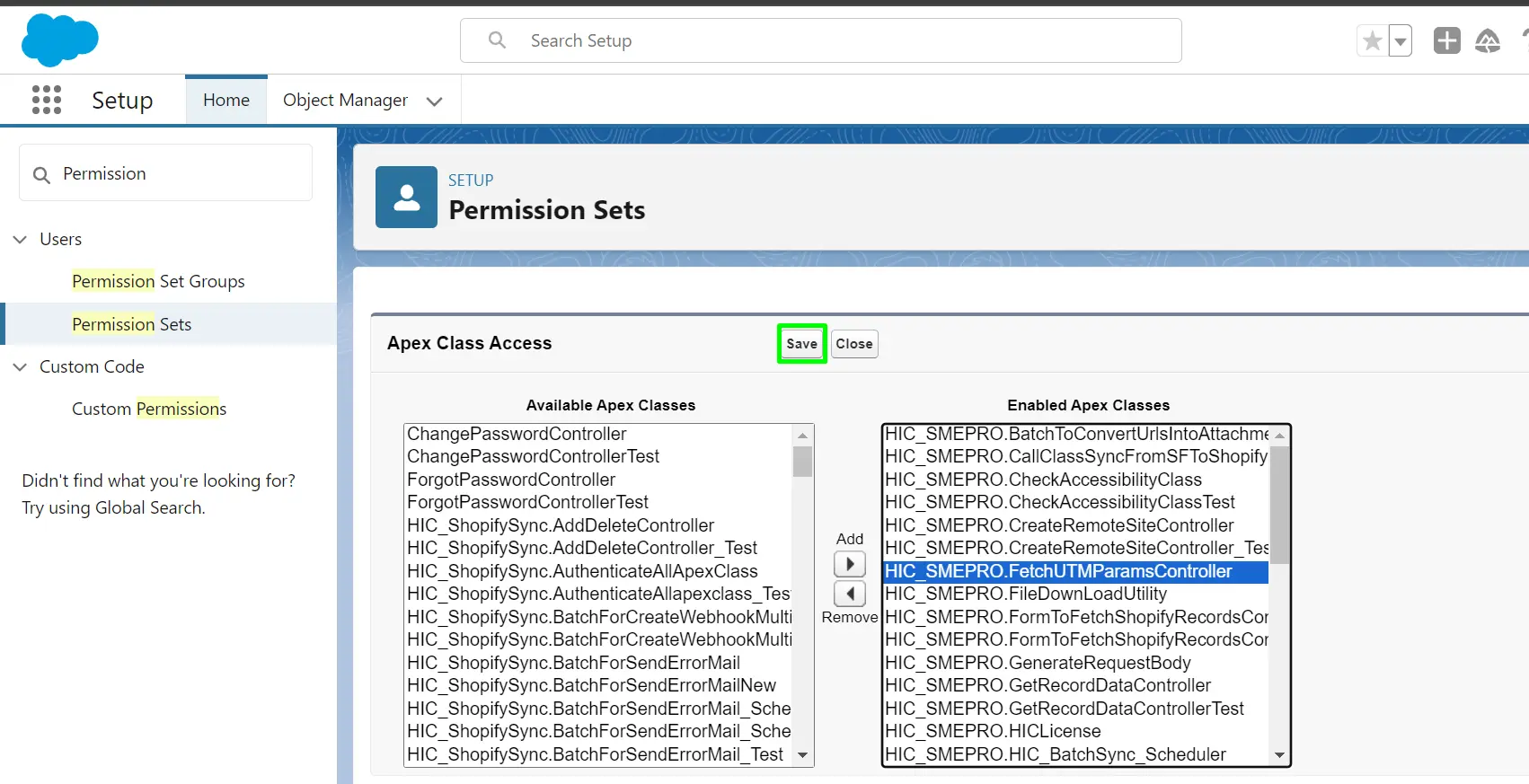Image resolution: width=1529 pixels, height=784 pixels.
Task: Select ChangePasswordControllerTest
Action: coord(598,456)
